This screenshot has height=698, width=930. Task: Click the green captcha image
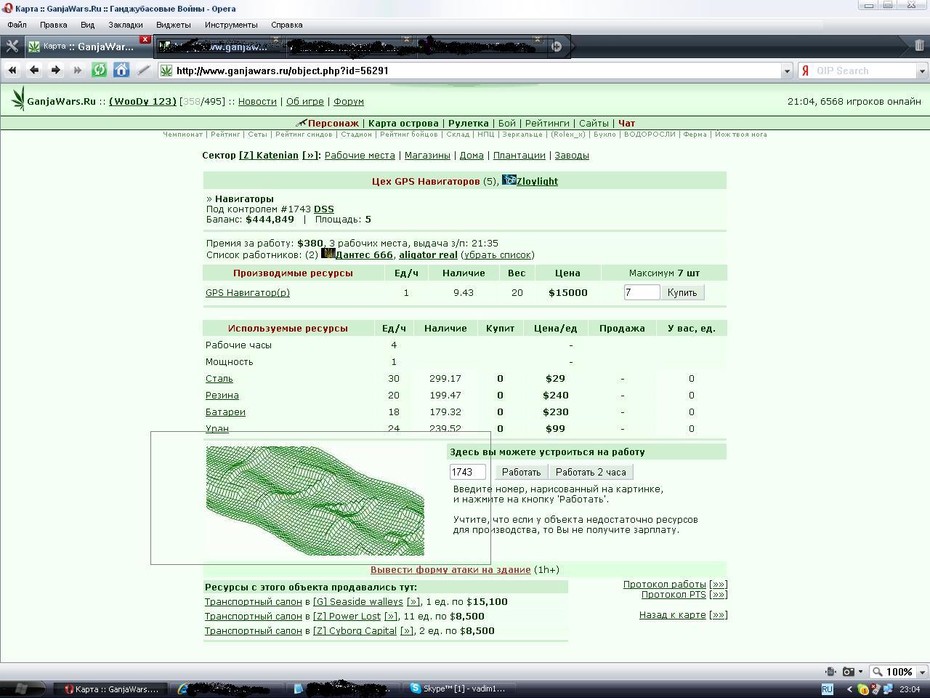coord(315,501)
